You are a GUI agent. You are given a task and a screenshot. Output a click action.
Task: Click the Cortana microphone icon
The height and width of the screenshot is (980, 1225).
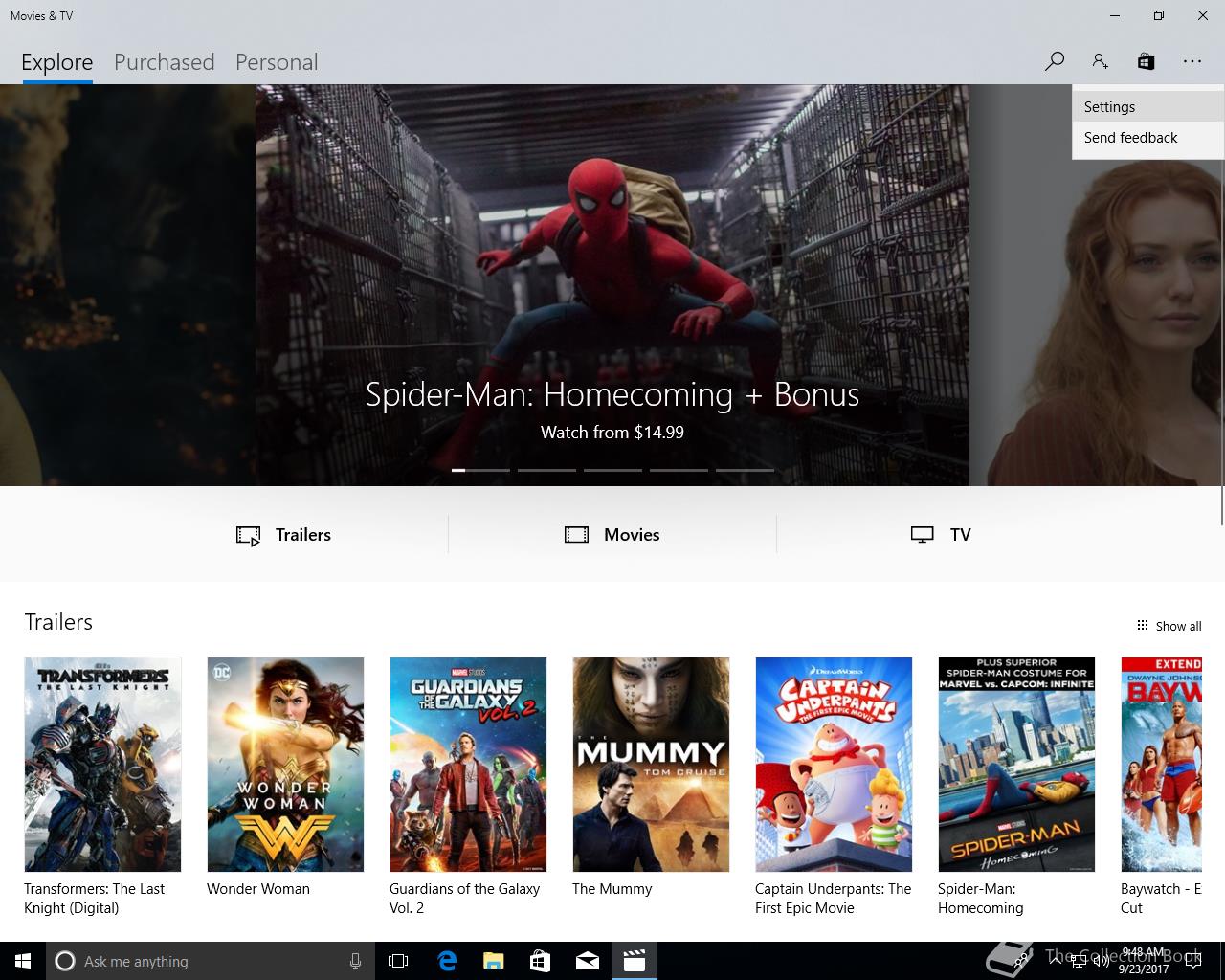tap(355, 961)
